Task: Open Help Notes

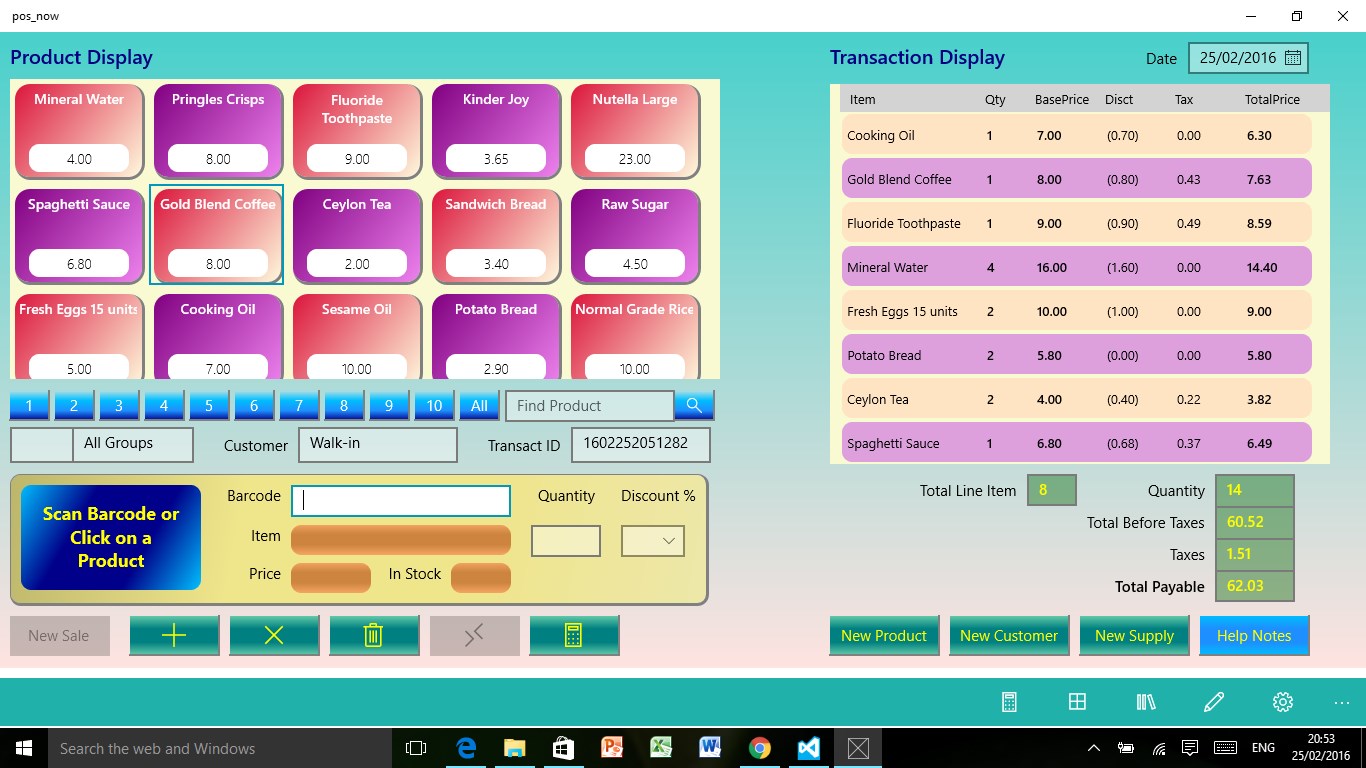Action: (1254, 635)
